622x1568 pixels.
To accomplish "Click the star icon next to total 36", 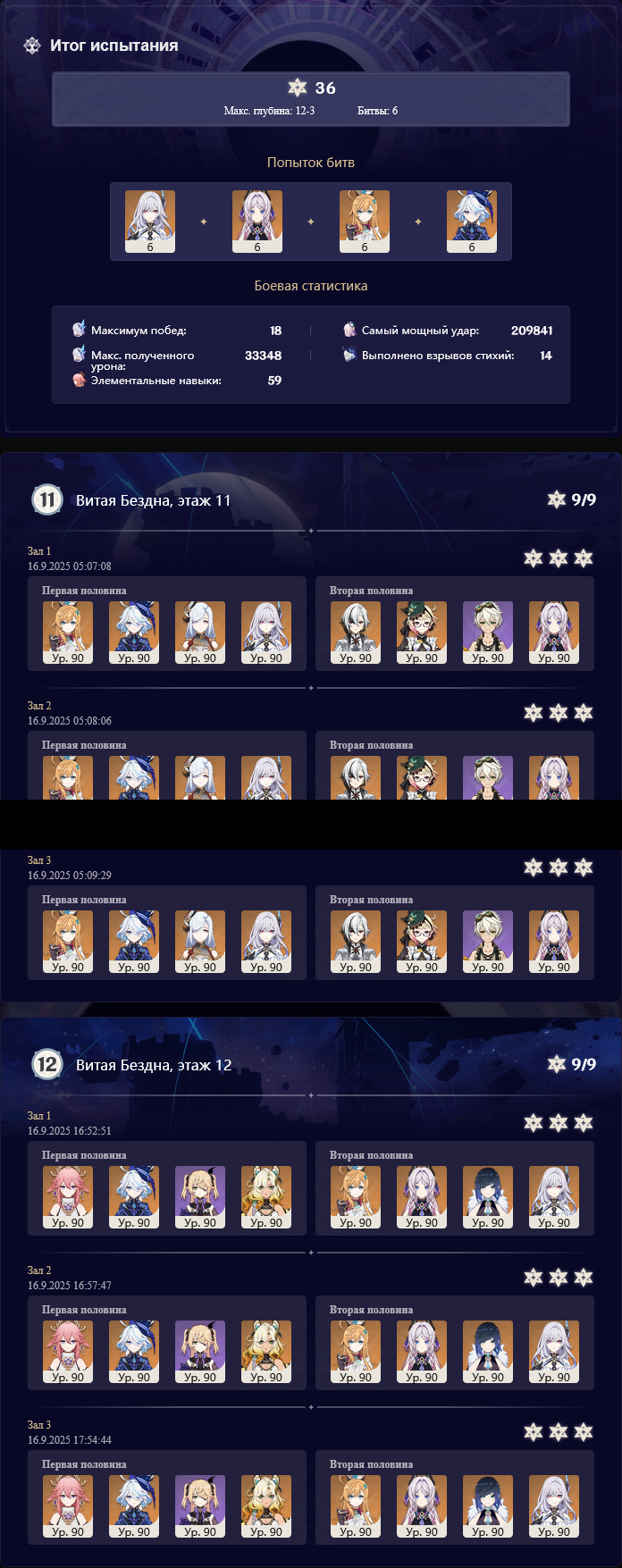I will (298, 88).
